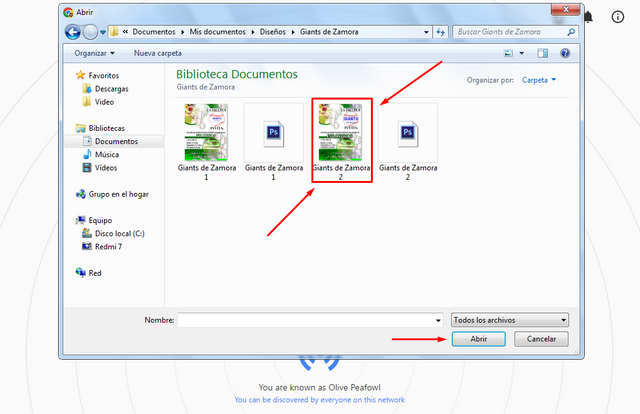Select the highlighted Giants de Zamora 2 image

coord(341,140)
